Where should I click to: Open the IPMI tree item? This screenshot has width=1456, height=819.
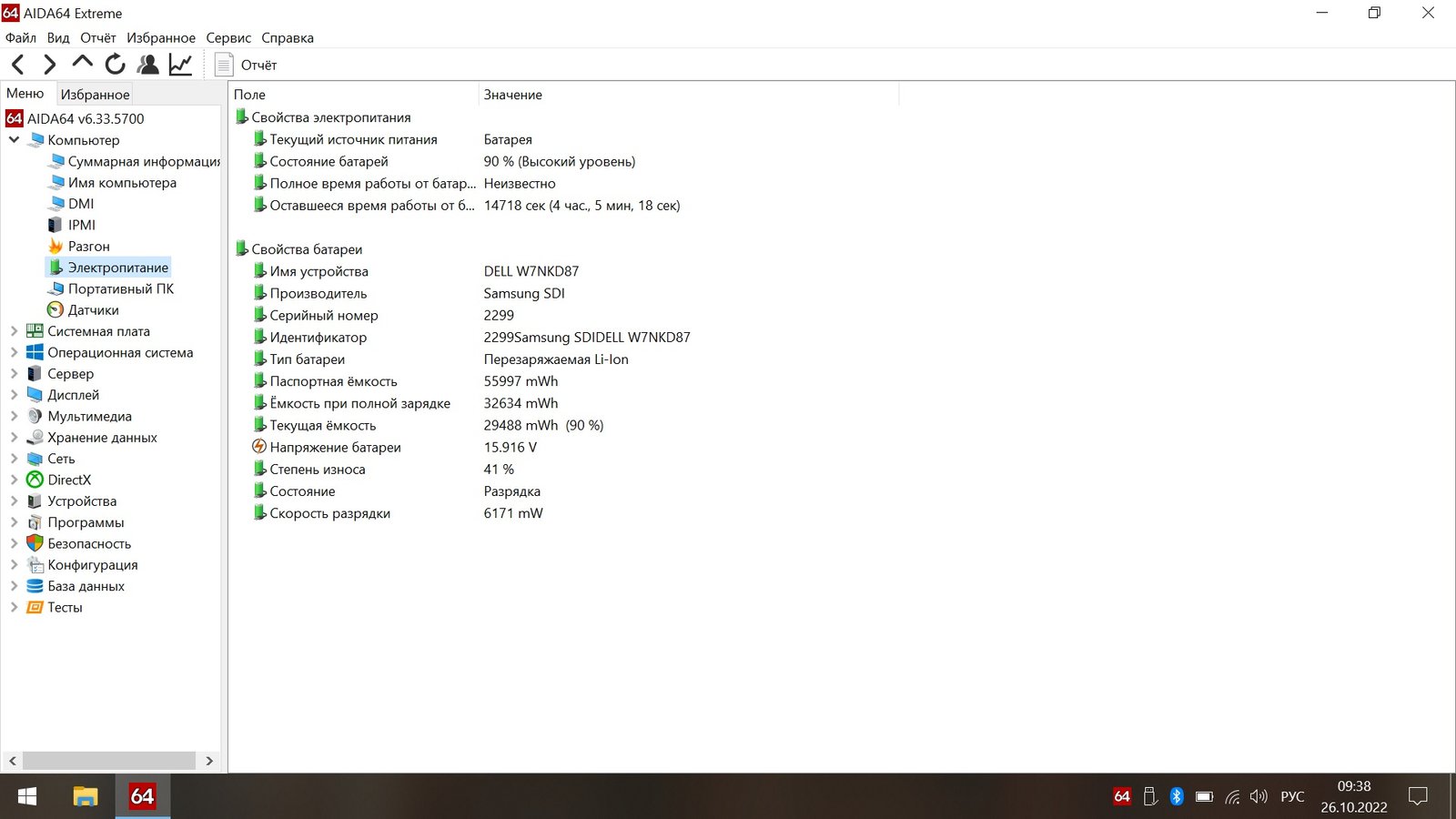point(72,225)
